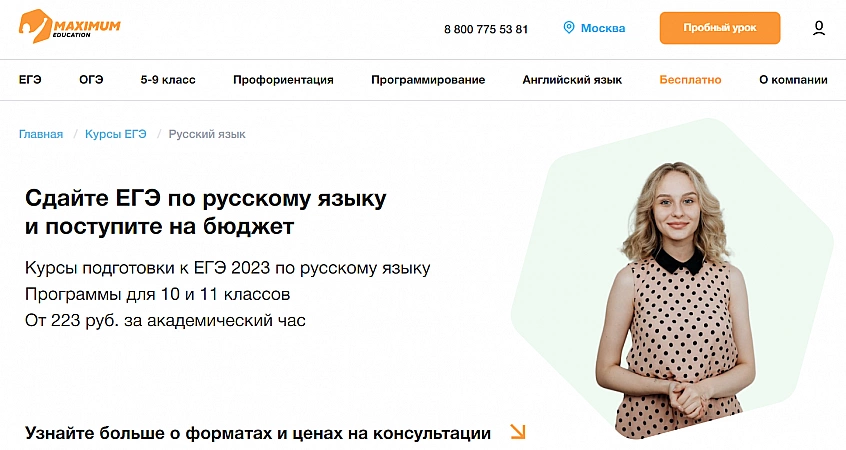Screen dimensions: 846x450
Task: Select Английский язык in navigation
Action: (x=572, y=80)
